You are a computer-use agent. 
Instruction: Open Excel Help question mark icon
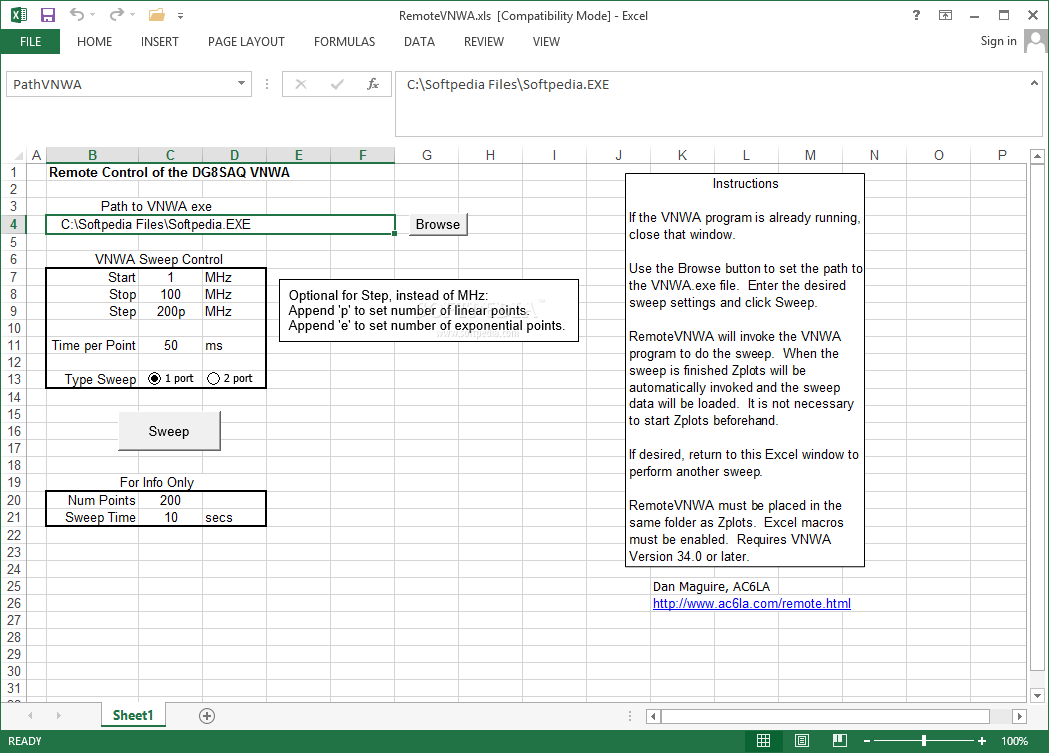click(916, 15)
